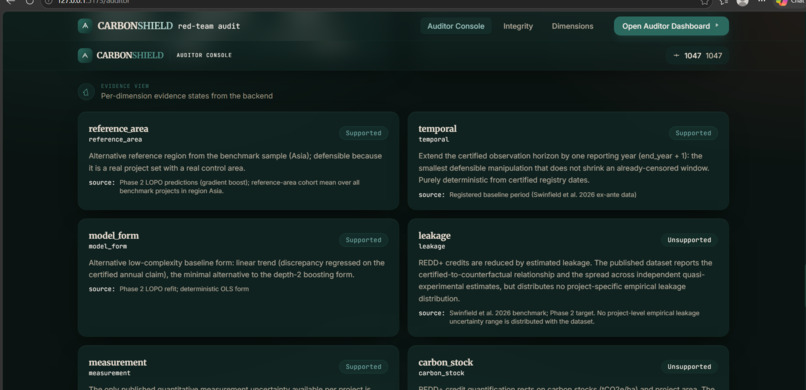Viewport: 806px width, 390px height.
Task: Click the CarbonShield logo icon beside Auditor Console label
Action: point(85,55)
